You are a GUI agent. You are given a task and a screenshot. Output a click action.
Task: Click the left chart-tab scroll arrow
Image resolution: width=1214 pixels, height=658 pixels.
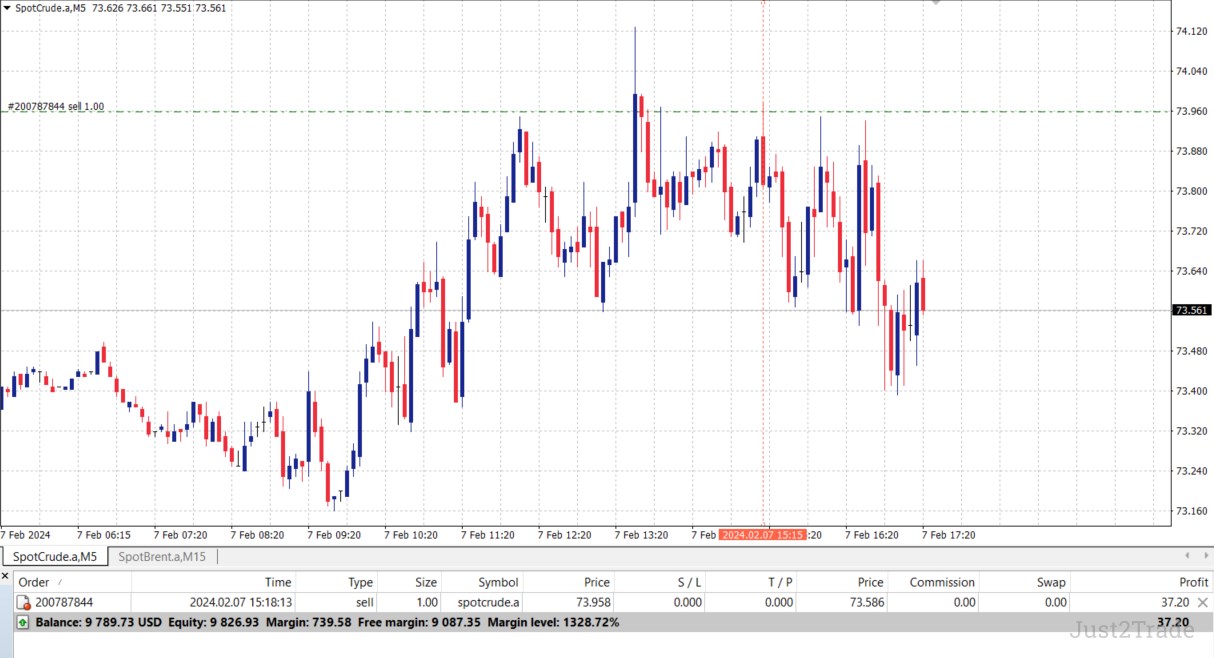pos(1187,555)
